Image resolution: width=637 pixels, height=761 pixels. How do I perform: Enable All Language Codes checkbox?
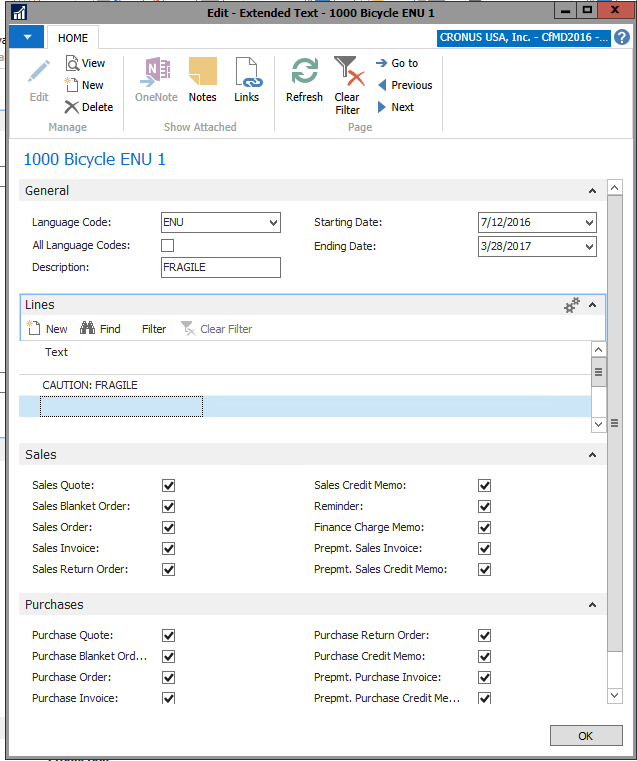coord(168,245)
